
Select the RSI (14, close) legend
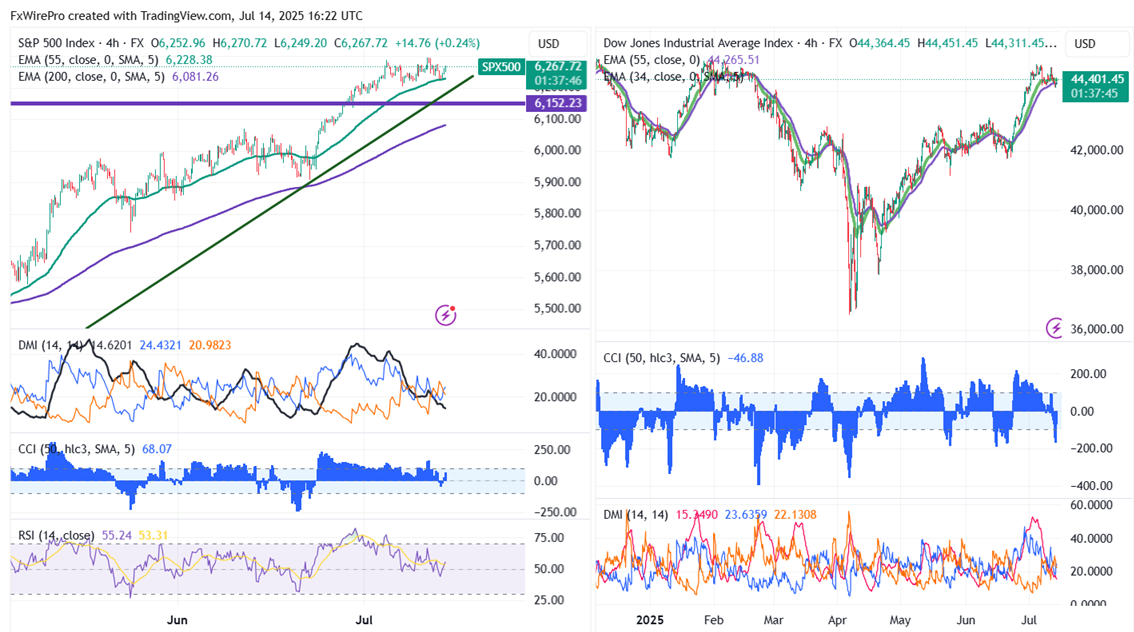click(56, 536)
